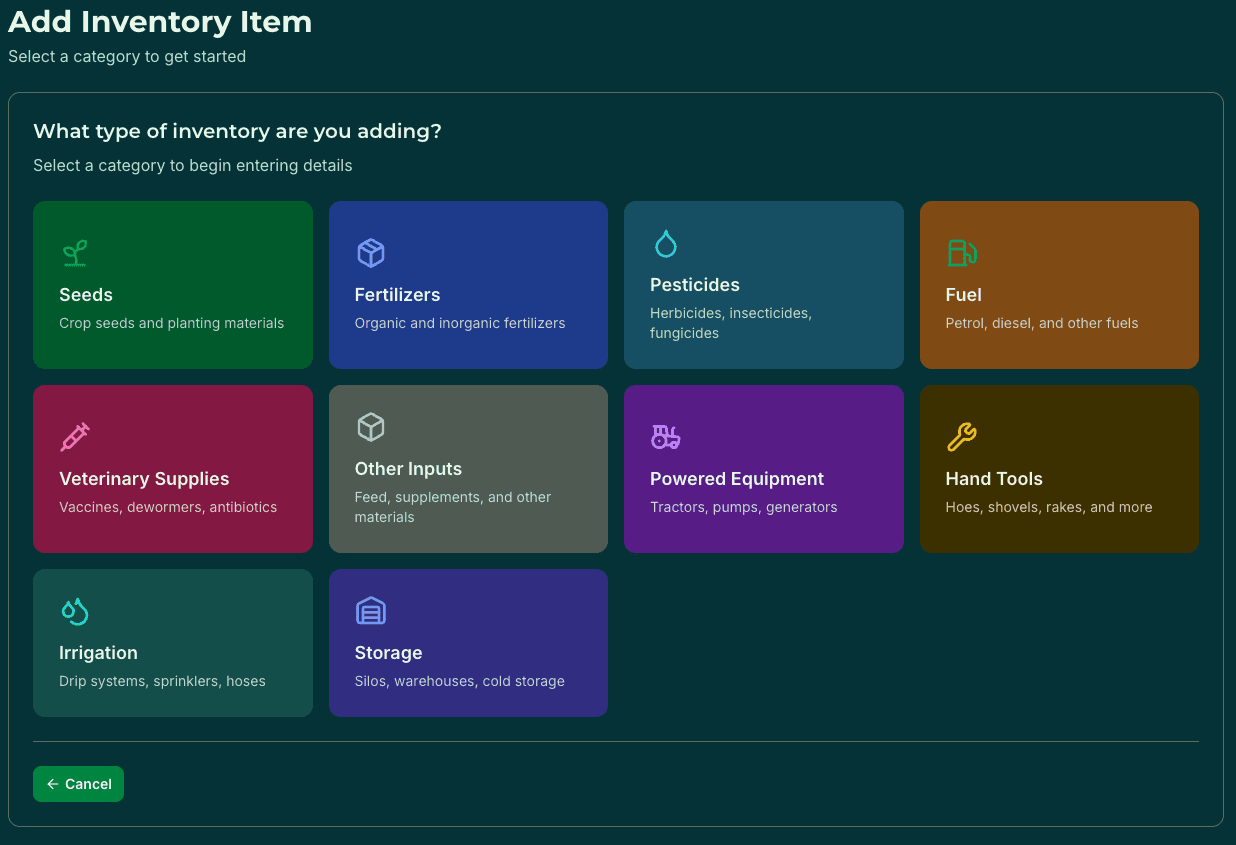The image size is (1236, 845).
Task: Select the syringe icon on Veterinary Supplies
Action: pos(74,437)
